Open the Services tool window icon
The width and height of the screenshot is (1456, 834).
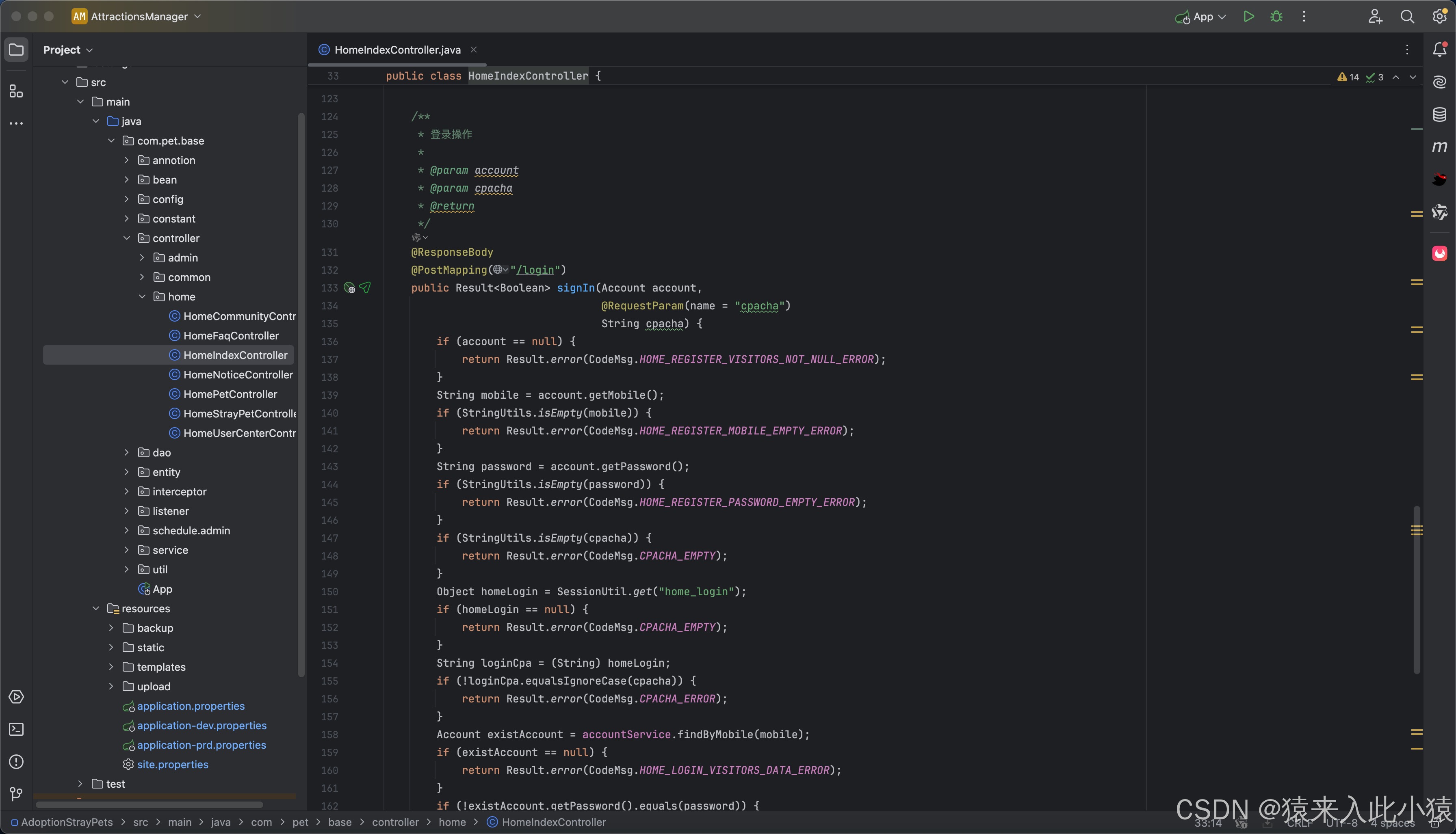coord(16,697)
